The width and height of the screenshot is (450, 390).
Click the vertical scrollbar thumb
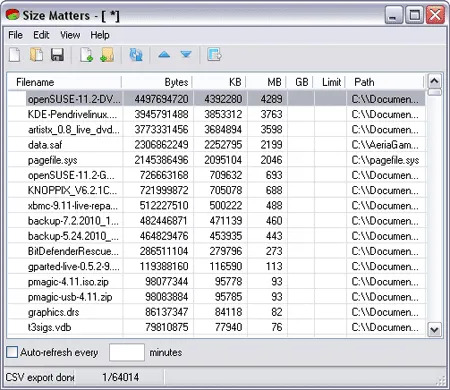point(434,92)
